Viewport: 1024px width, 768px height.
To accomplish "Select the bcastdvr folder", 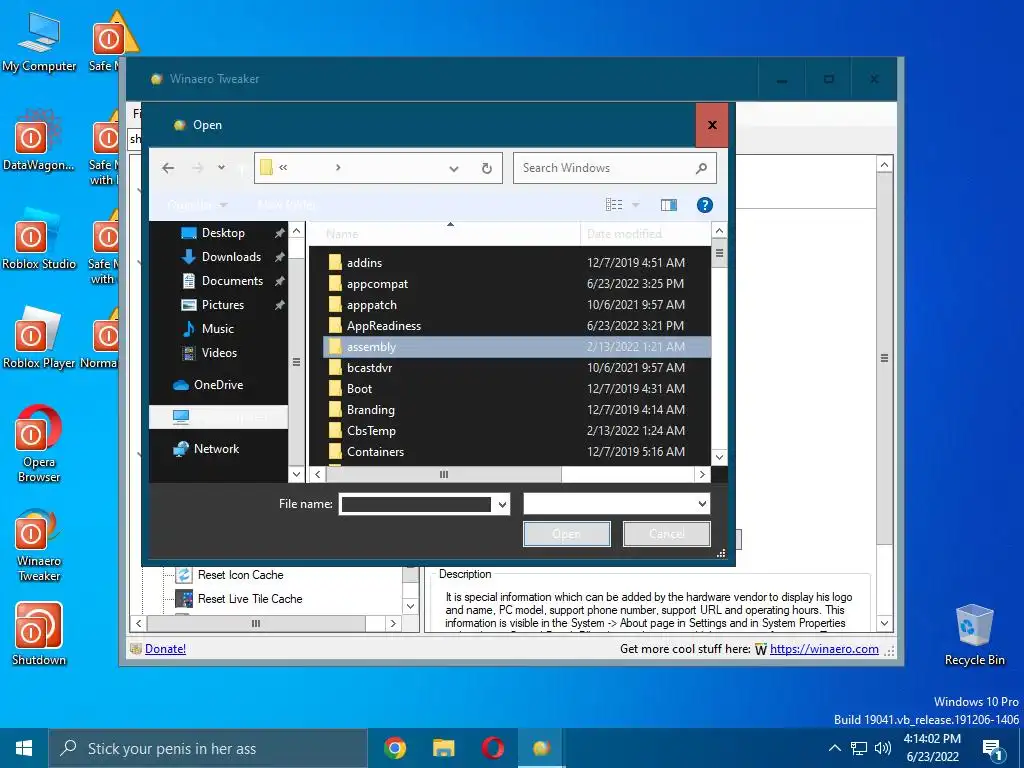I will pyautogui.click(x=370, y=368).
